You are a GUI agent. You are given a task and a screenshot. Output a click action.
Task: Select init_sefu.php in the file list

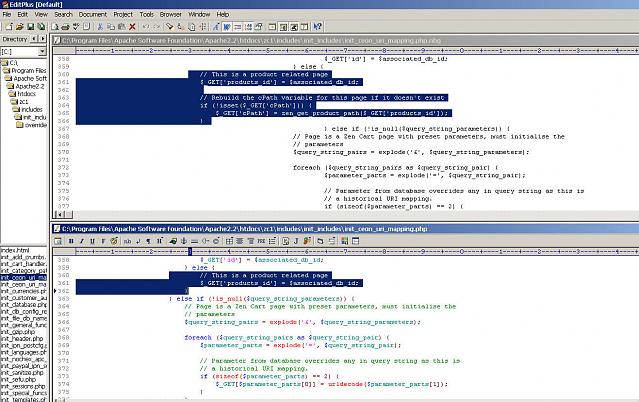18,379
